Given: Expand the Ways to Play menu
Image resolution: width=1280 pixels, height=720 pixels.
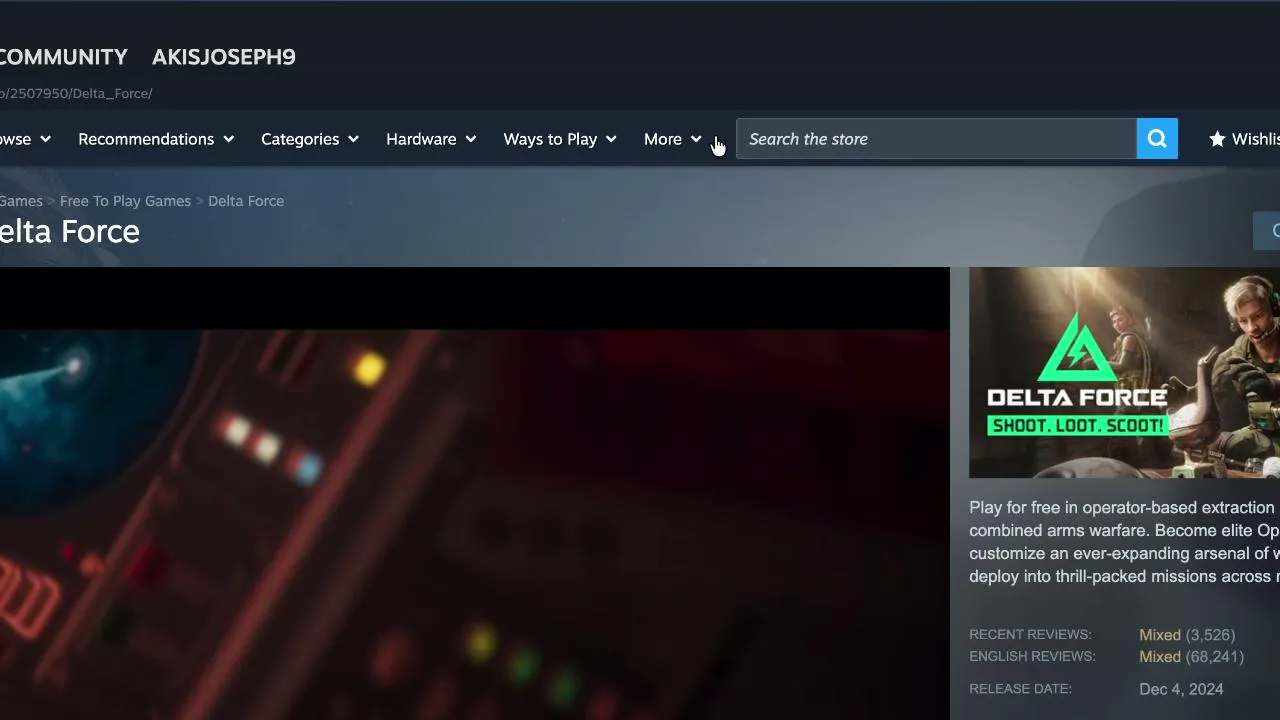Looking at the screenshot, I should tap(560, 139).
